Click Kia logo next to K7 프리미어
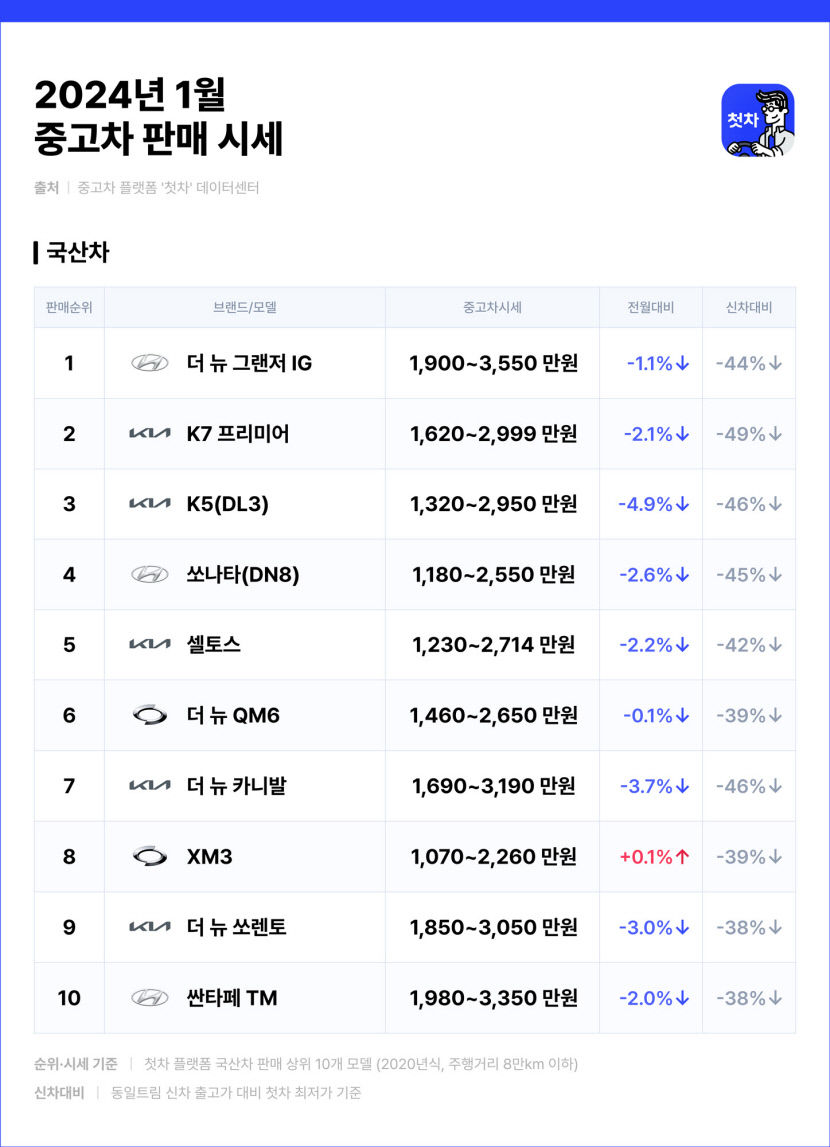Image resolution: width=830 pixels, height=1147 pixels. pos(150,434)
